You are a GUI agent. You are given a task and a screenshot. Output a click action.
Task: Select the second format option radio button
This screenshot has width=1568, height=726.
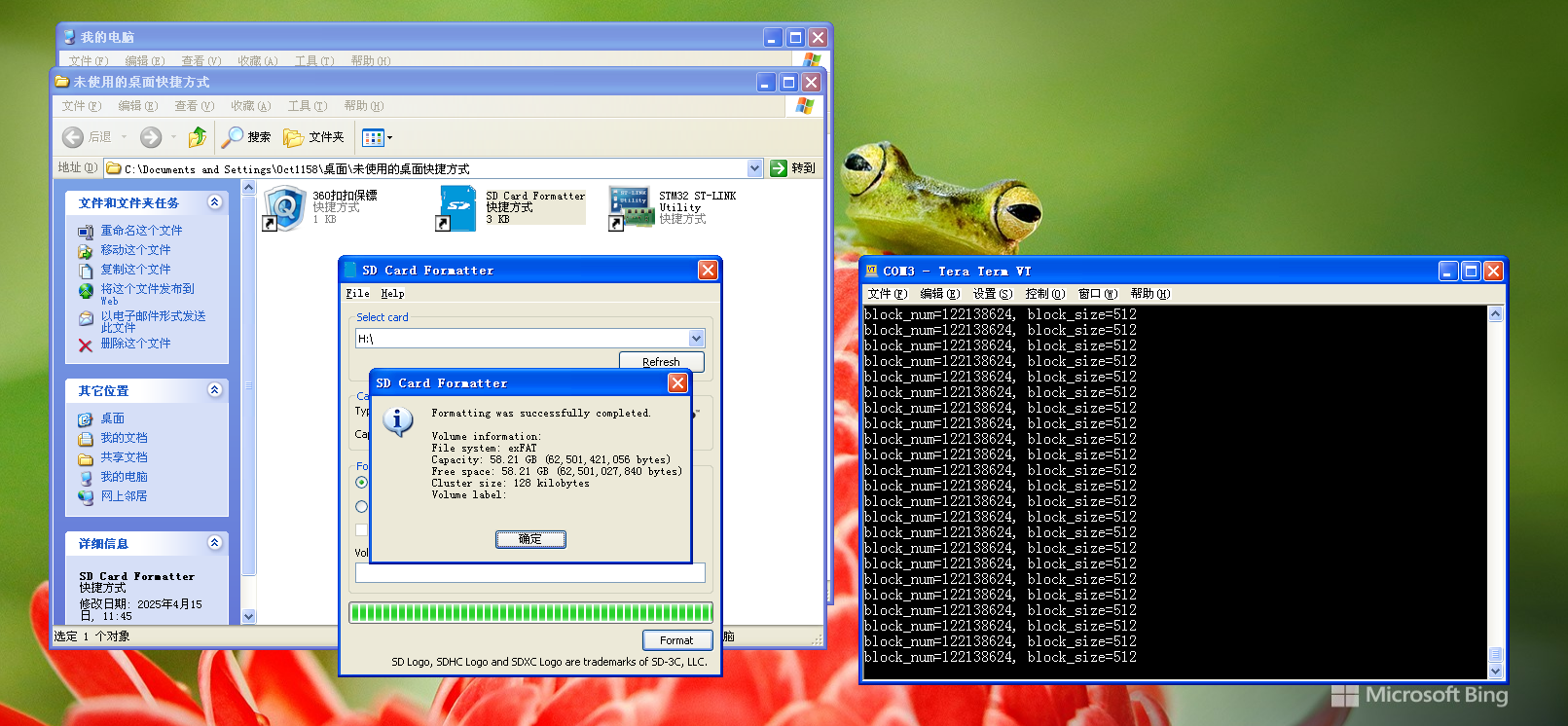click(x=362, y=507)
